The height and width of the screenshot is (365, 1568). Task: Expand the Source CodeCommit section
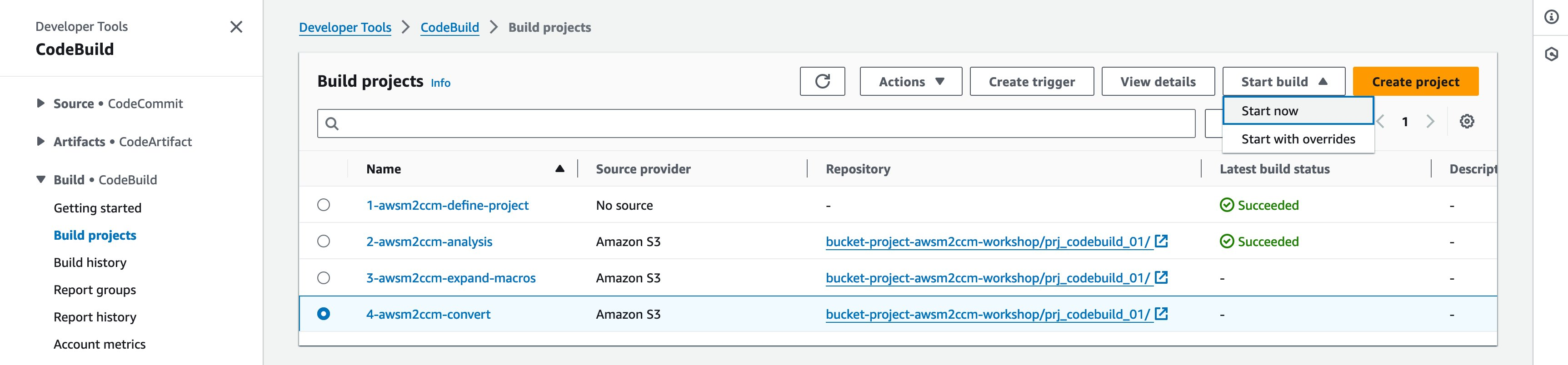tap(41, 104)
